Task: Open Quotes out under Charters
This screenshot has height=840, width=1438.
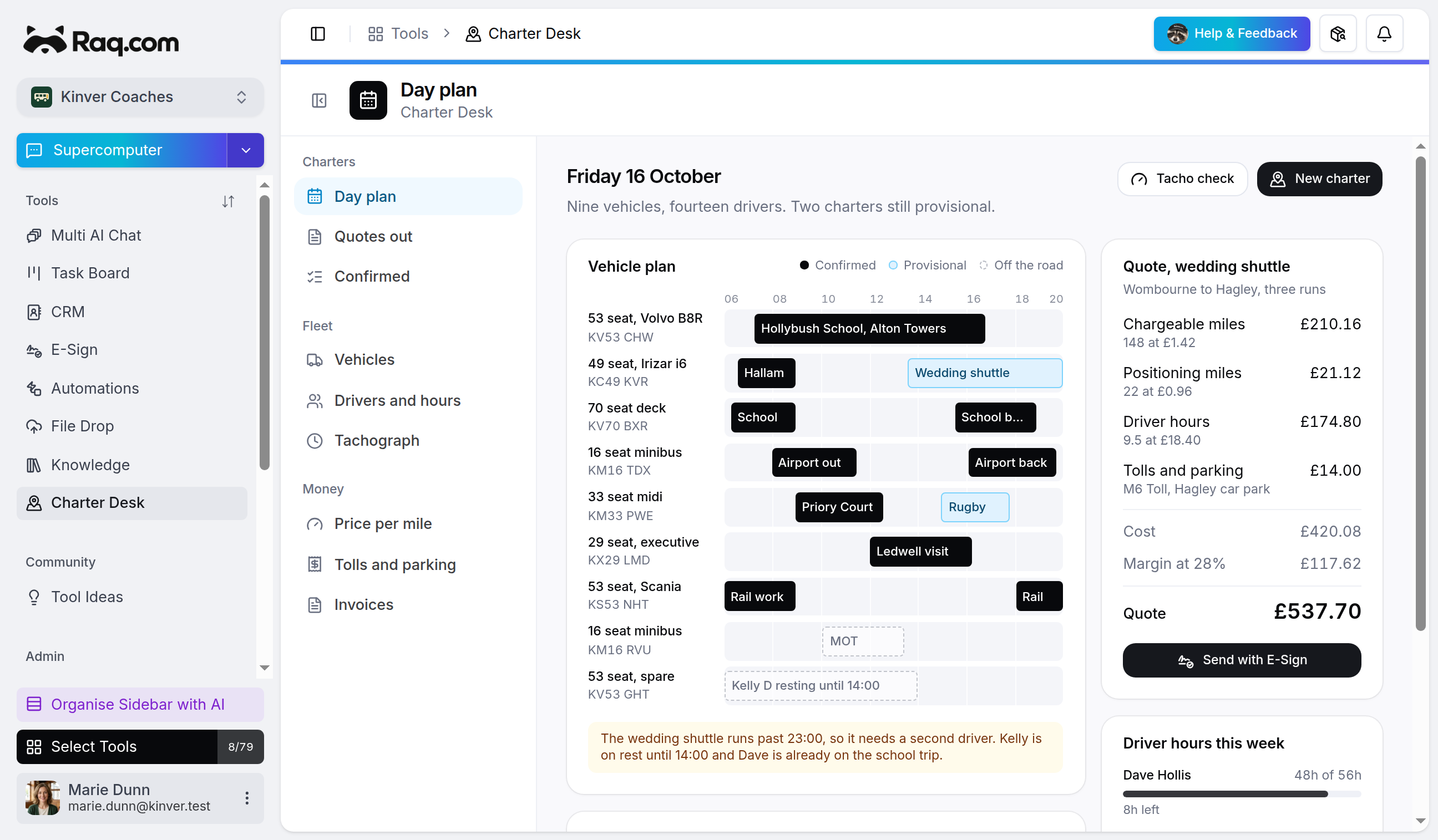Action: [408, 237]
